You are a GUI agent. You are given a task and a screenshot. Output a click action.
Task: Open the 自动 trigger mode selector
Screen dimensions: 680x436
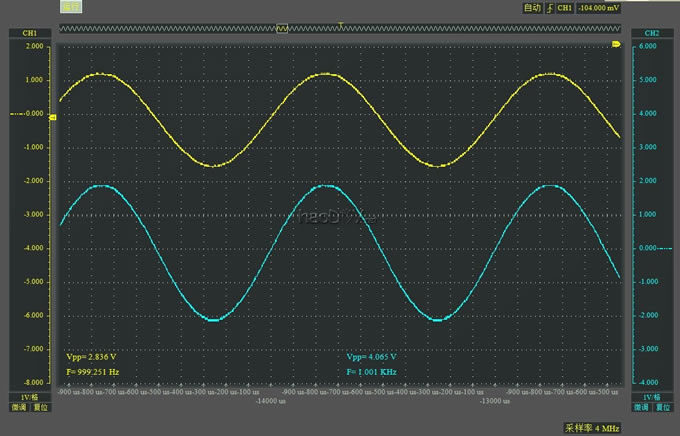(531, 8)
